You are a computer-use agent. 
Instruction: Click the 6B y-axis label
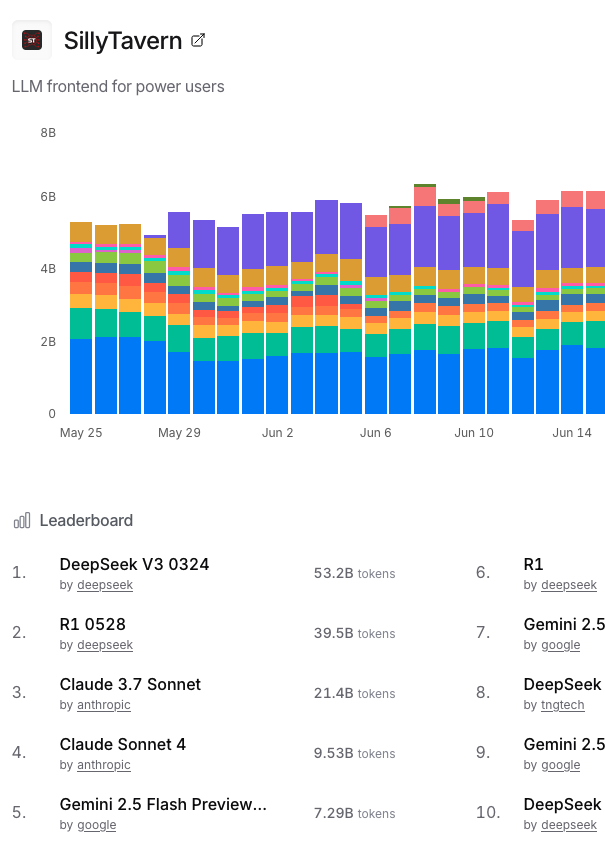pyautogui.click(x=48, y=197)
